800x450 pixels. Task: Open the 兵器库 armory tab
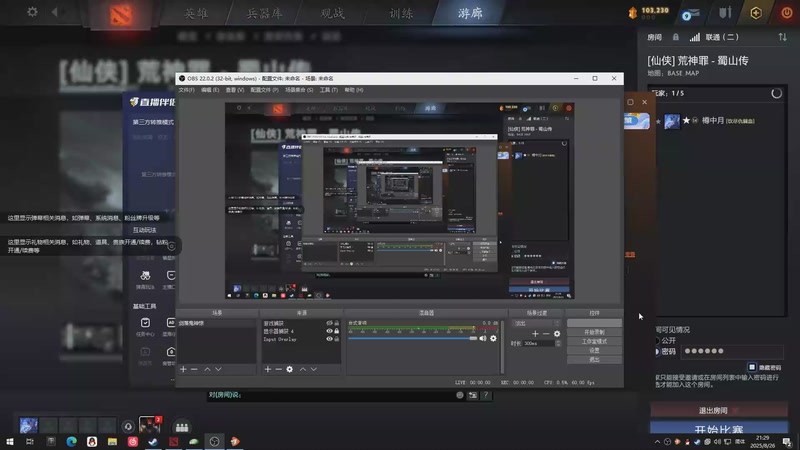pos(264,13)
